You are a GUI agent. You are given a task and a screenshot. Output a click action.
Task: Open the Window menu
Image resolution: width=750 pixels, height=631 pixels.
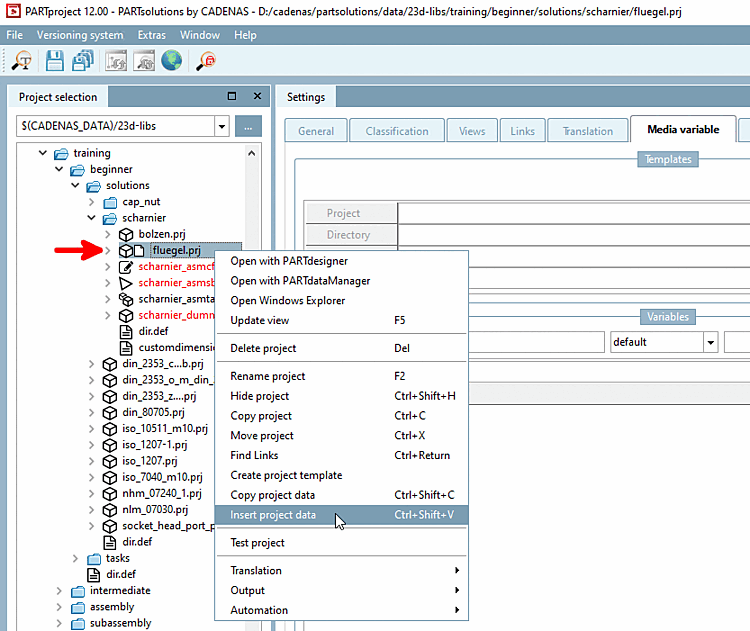point(200,35)
